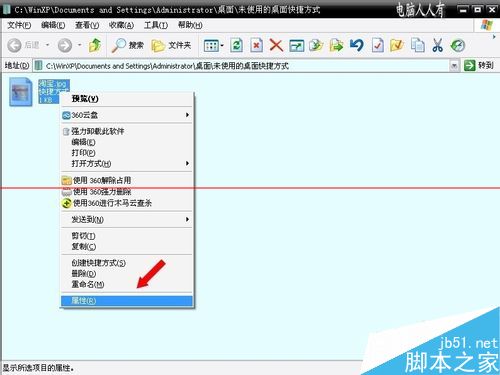Select 属性 in the context menu
The width and height of the screenshot is (500, 375).
coord(127,301)
